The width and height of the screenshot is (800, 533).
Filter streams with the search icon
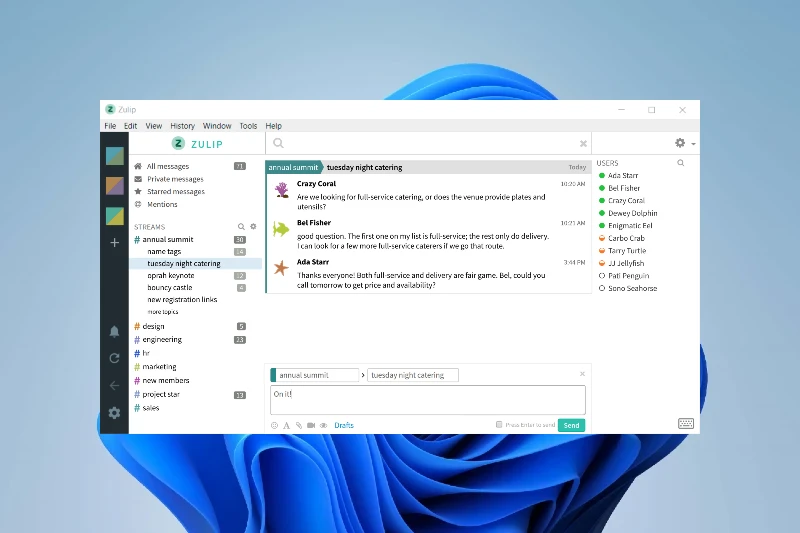[x=241, y=226]
